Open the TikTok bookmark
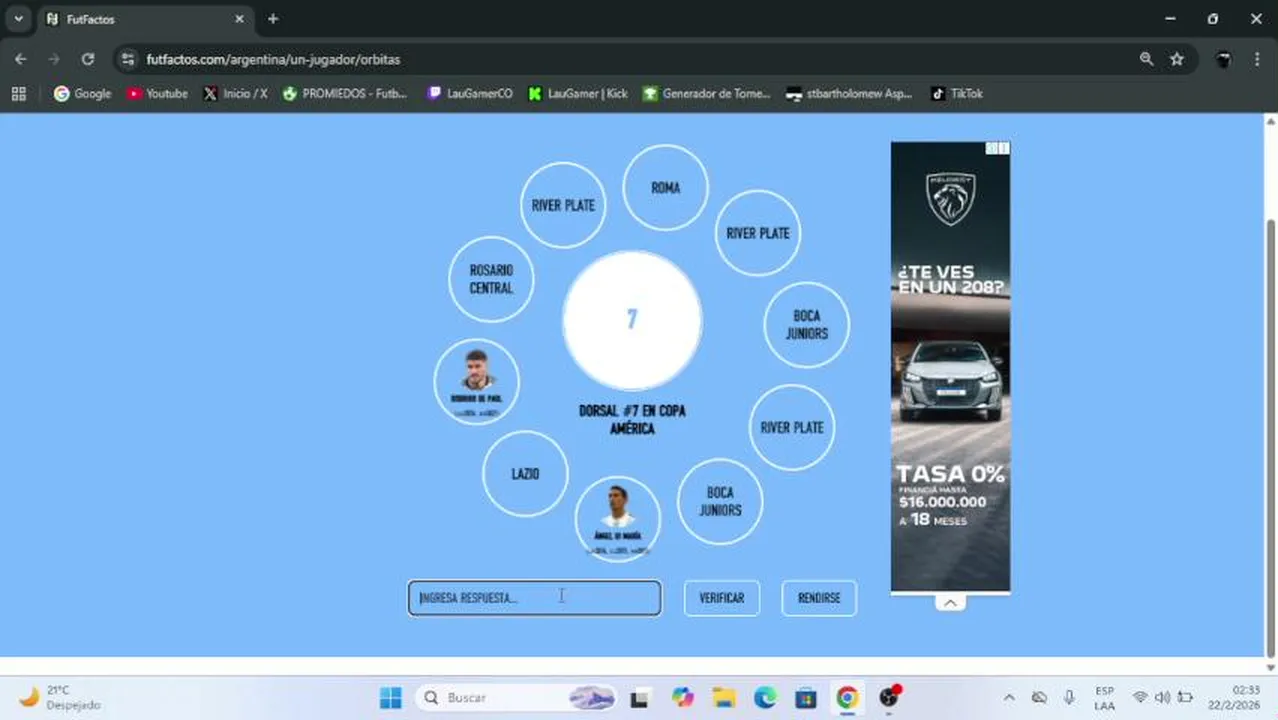 tap(957, 93)
